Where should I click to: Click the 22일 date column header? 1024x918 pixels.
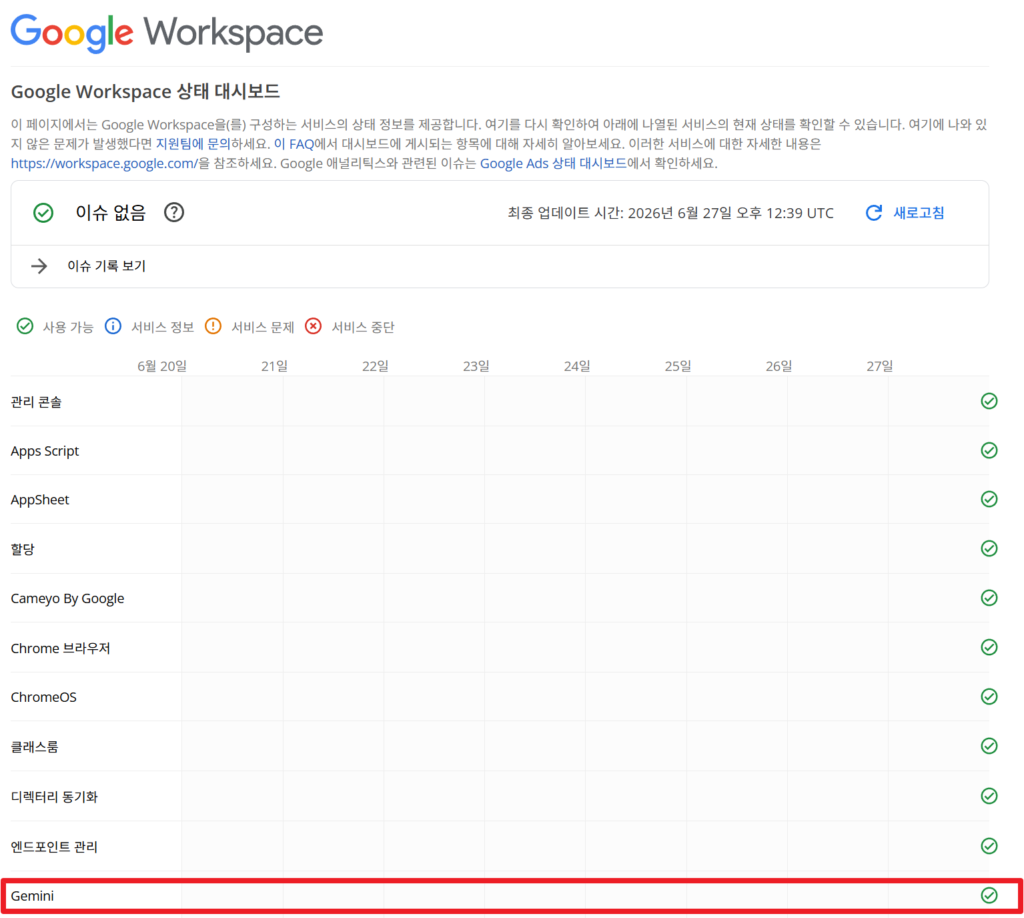point(376,366)
